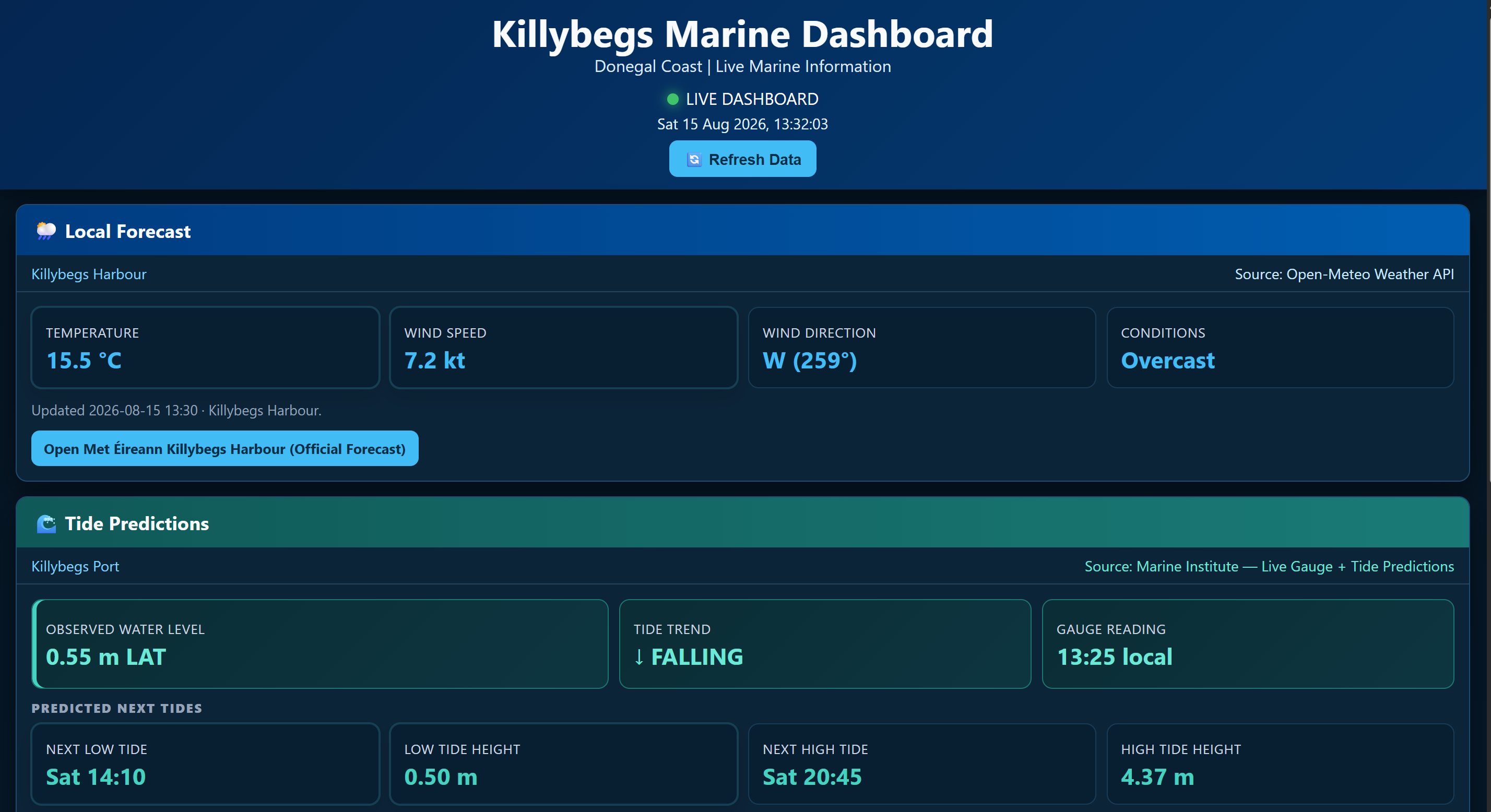This screenshot has width=1491, height=812.
Task: Select the Wind Speed card showing 7.2 kt
Action: pyautogui.click(x=564, y=347)
